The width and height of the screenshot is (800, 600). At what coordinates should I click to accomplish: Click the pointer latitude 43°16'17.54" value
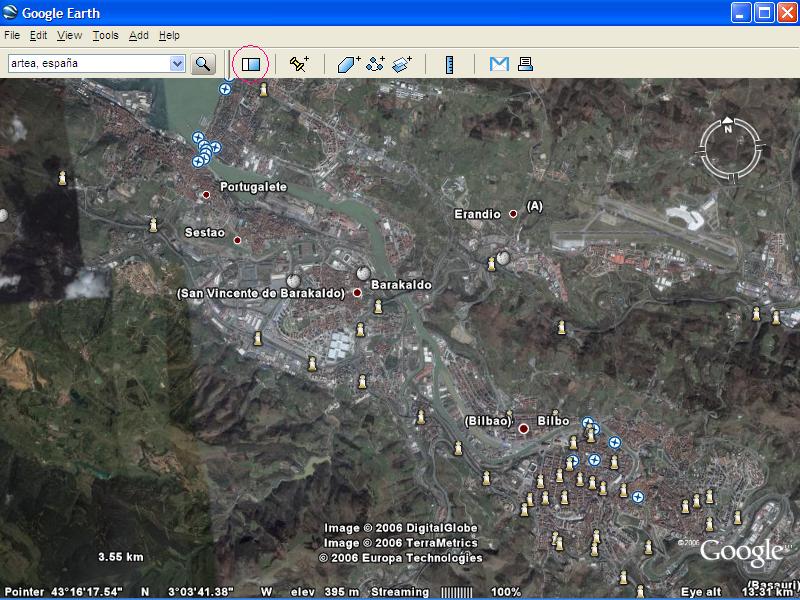point(87,592)
